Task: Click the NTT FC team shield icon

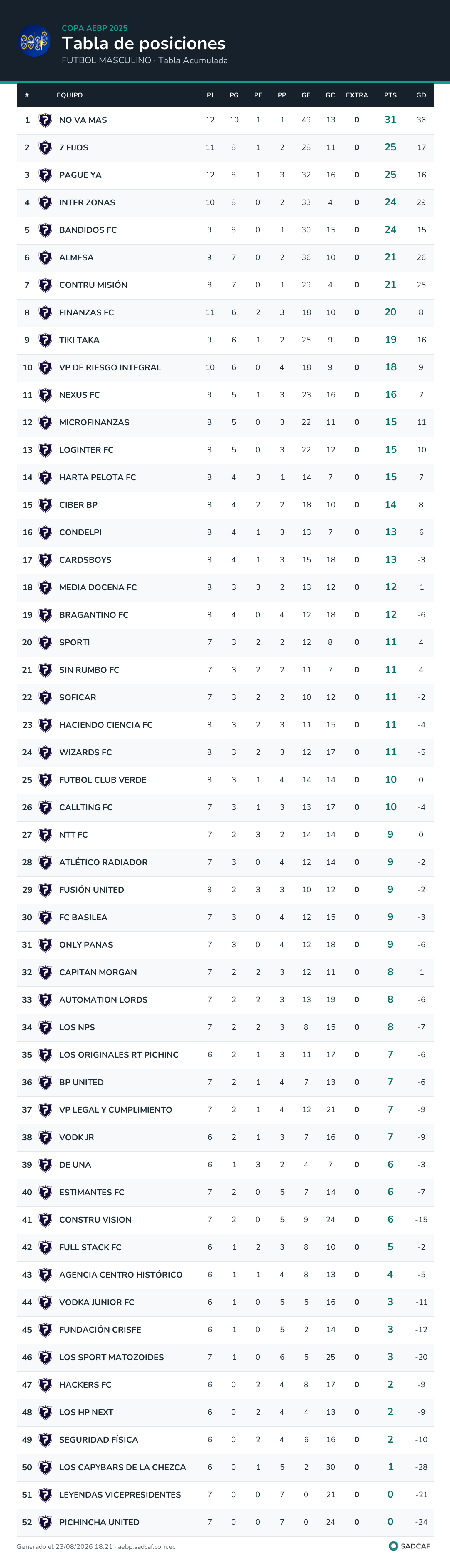Action: [45, 834]
